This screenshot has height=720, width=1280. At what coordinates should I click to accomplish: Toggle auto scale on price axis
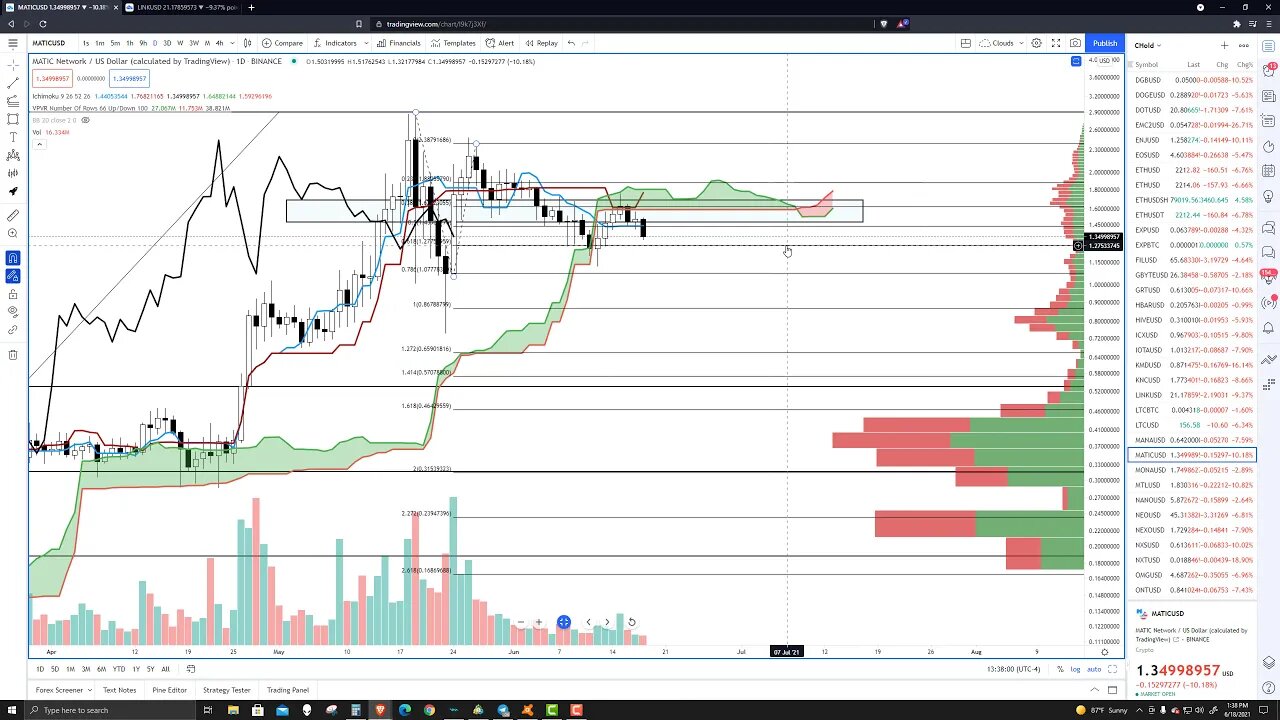tap(1094, 669)
